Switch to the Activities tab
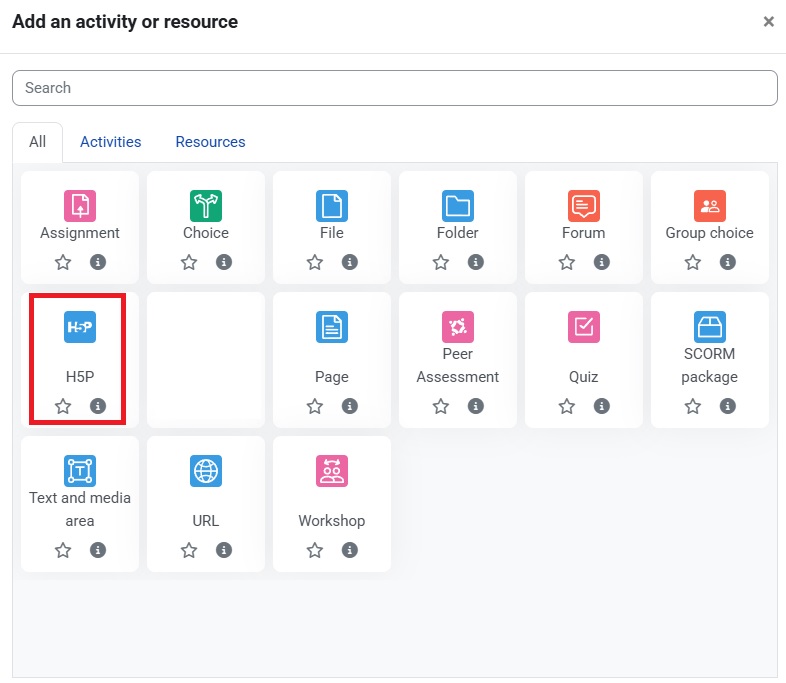This screenshot has height=683, width=786. coord(111,142)
